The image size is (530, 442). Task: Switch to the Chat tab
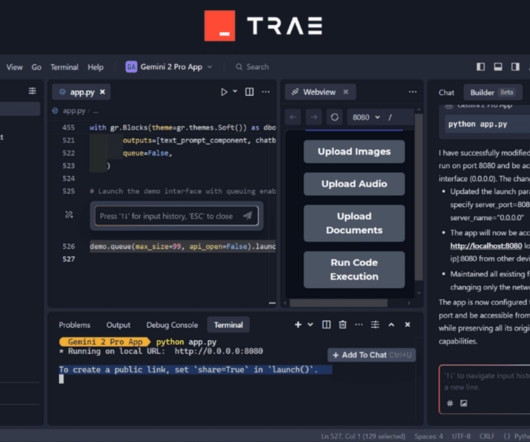[446, 93]
